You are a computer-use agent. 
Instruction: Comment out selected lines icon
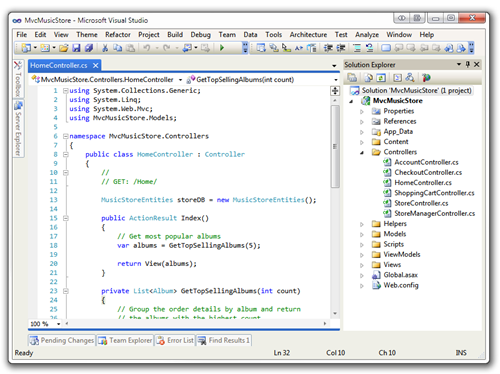[x=357, y=48]
